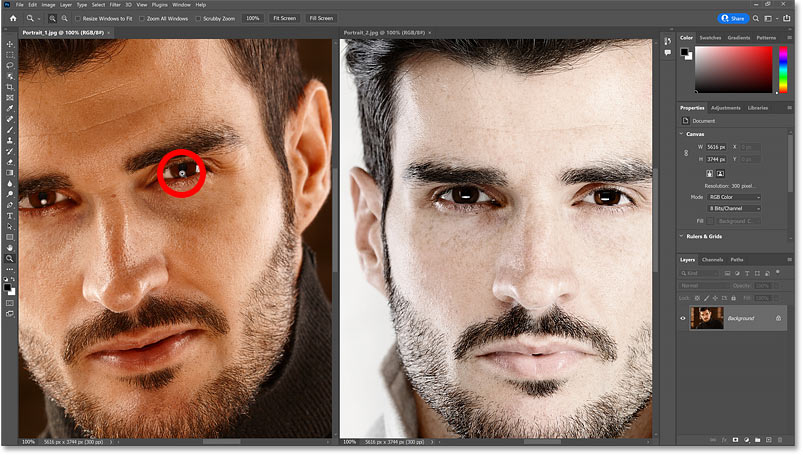Open the History panel icon
The width and height of the screenshot is (803, 455).
tap(667, 41)
